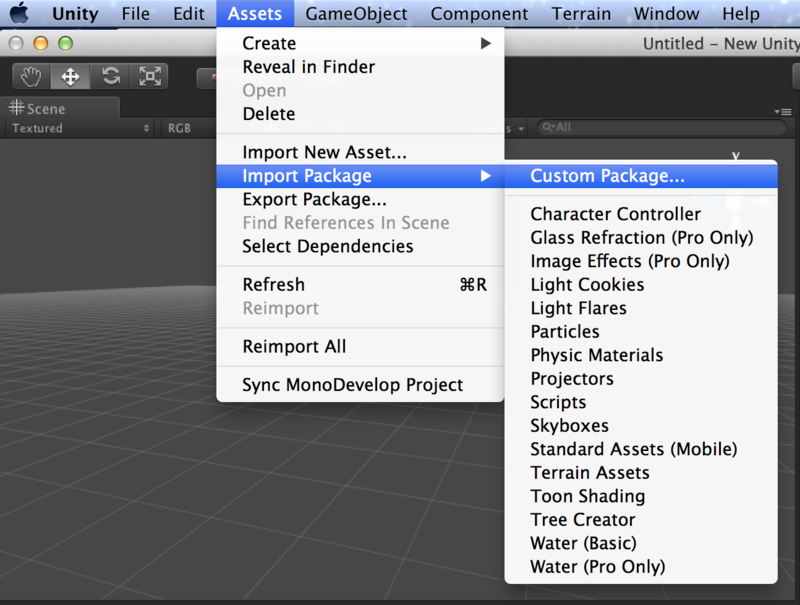Import the Skyboxes package
Viewport: 800px width, 605px height.
569,426
